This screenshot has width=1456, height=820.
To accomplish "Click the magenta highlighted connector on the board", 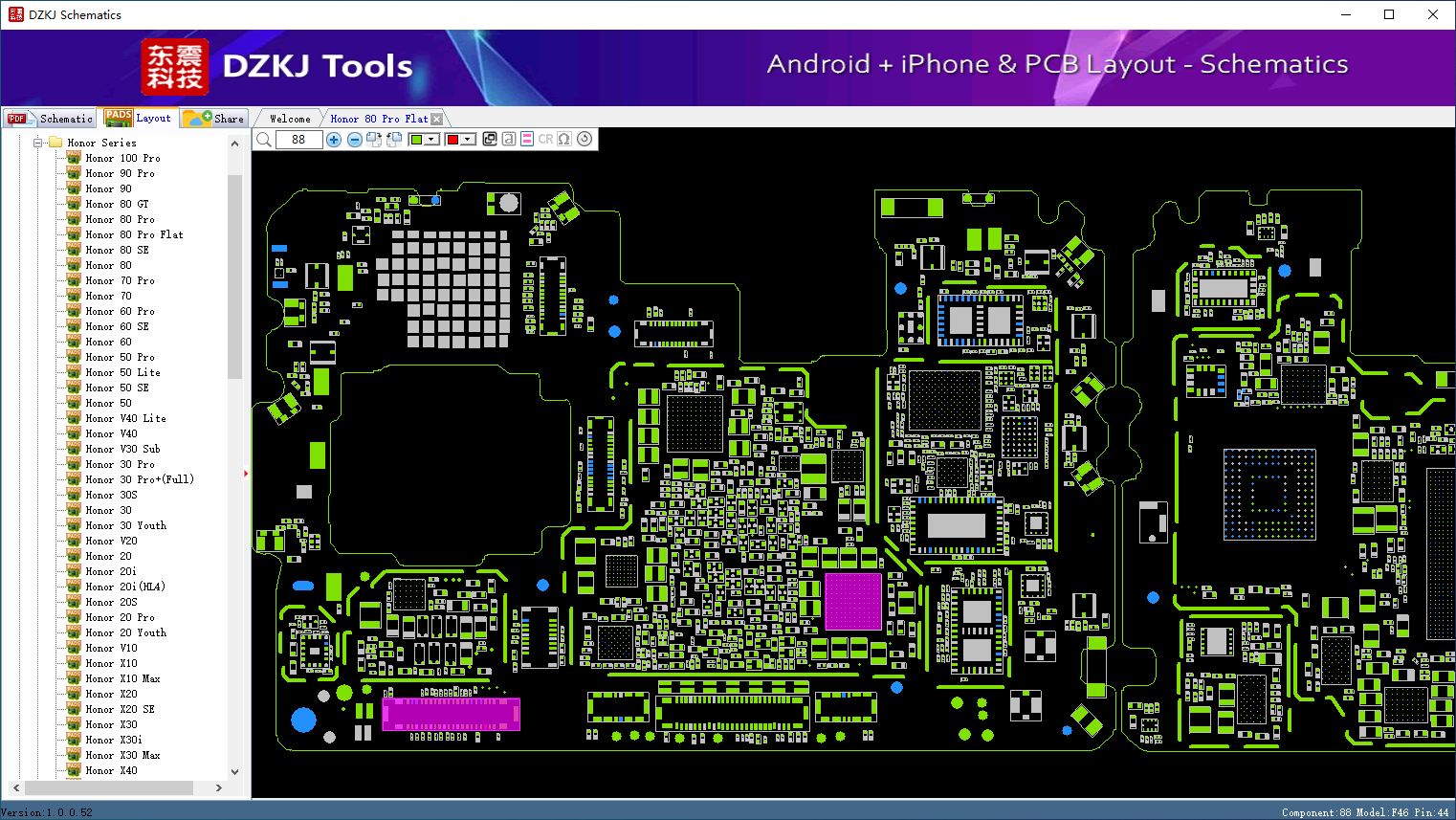I will point(451,714).
